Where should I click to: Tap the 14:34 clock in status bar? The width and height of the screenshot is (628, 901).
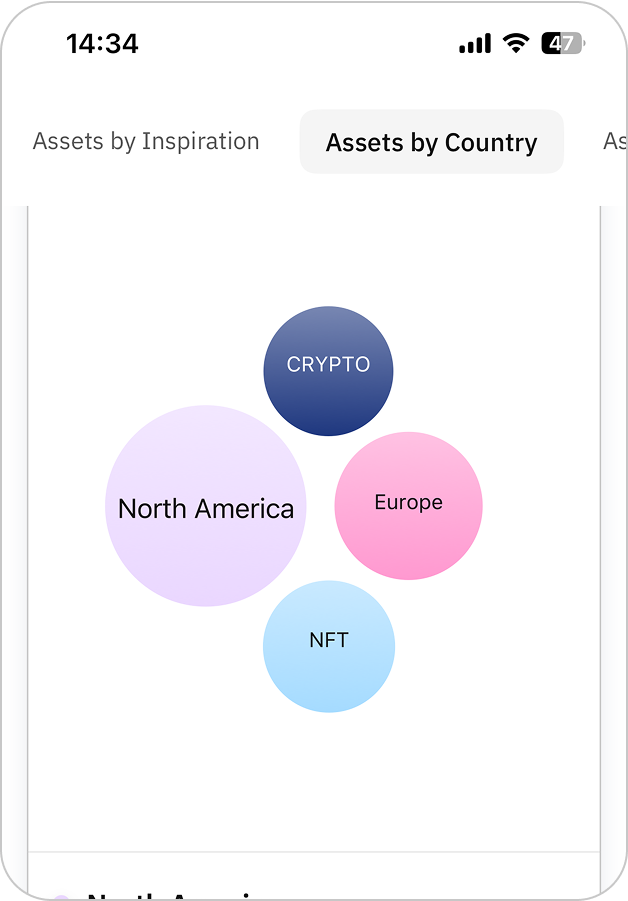tap(102, 43)
